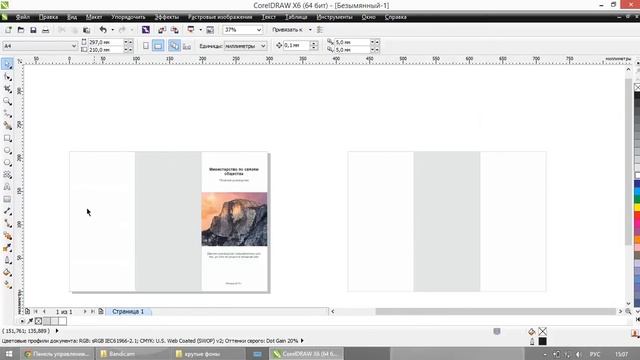Select the Eyedropper tool in the toolbox
The image size is (640, 360).
[7, 248]
